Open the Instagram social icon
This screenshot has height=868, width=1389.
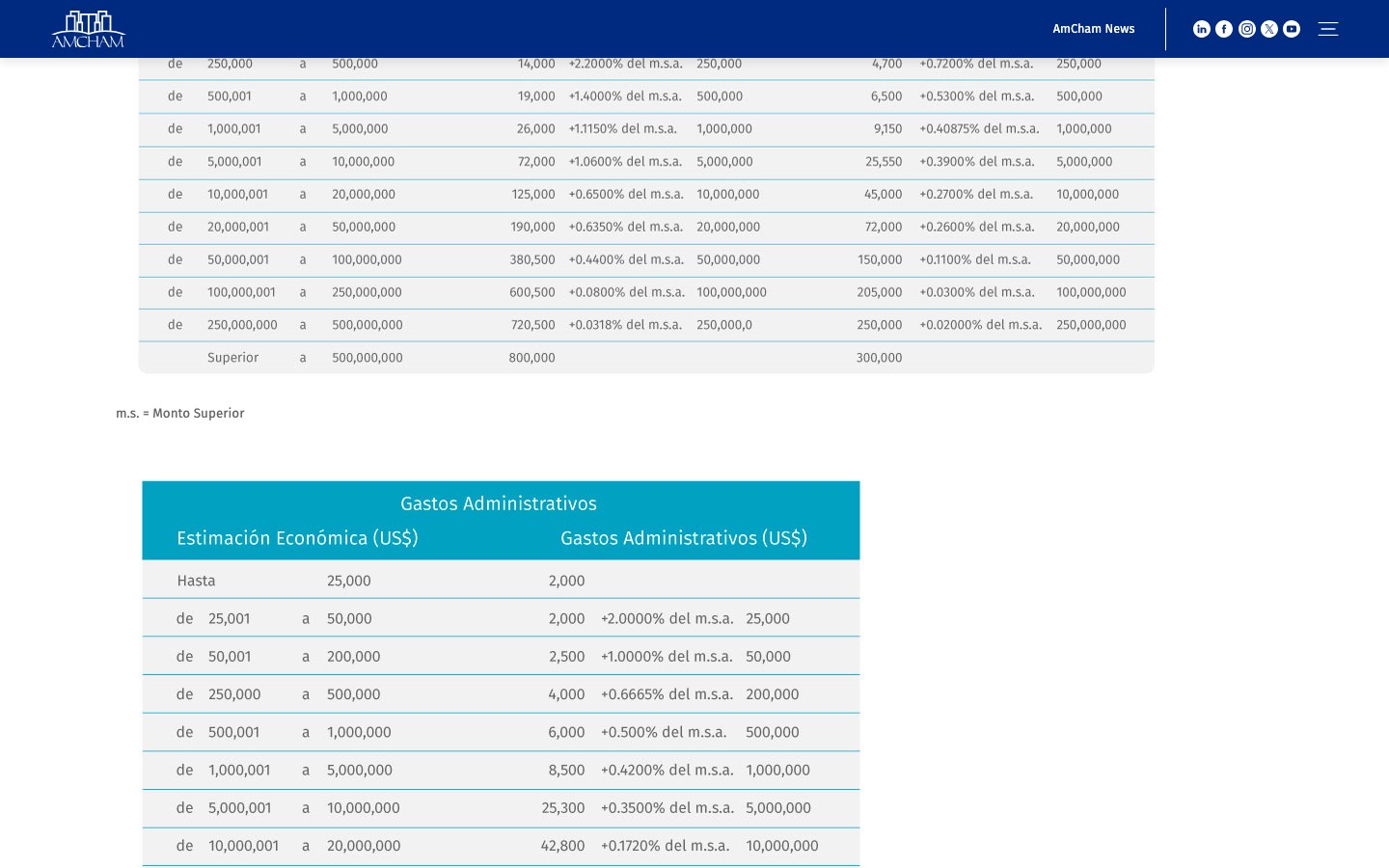[x=1247, y=29]
